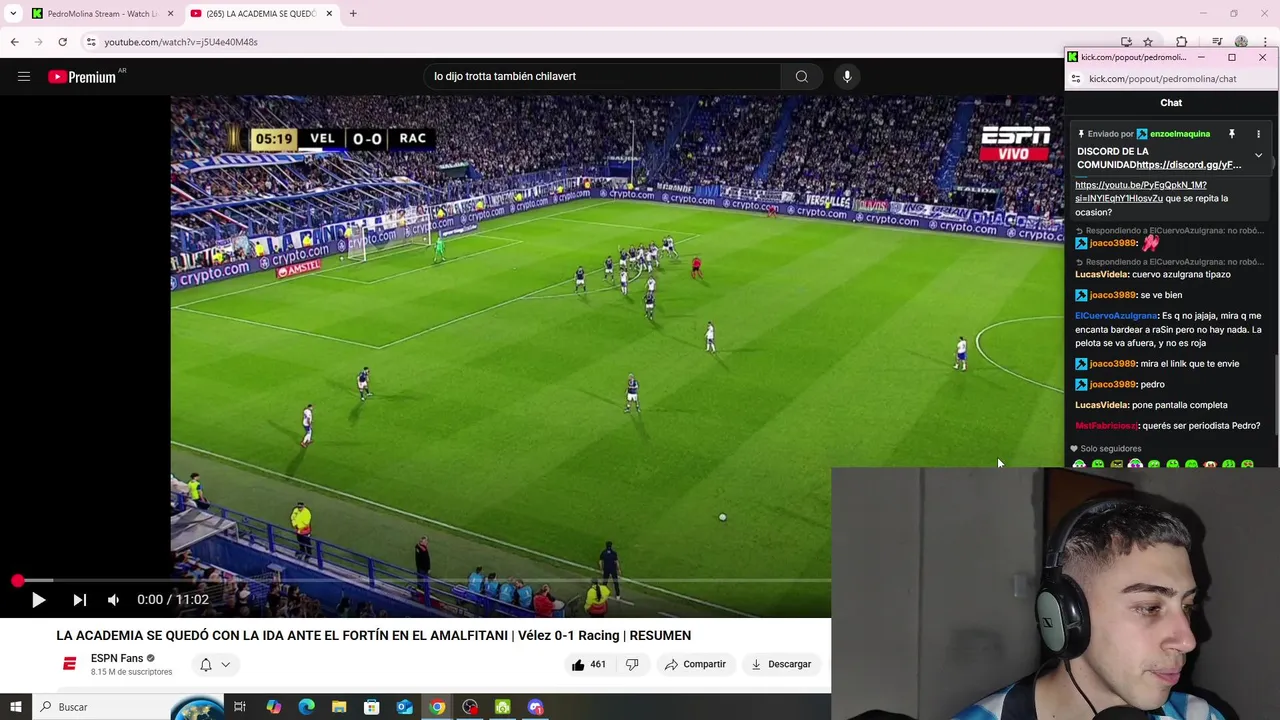Screen dimensions: 1280x720
Task: Open the discord.gg invite link
Action: tap(1189, 165)
